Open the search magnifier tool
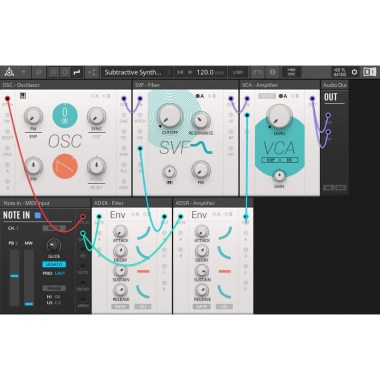Image resolution: width=380 pixels, height=380 pixels. point(39,72)
